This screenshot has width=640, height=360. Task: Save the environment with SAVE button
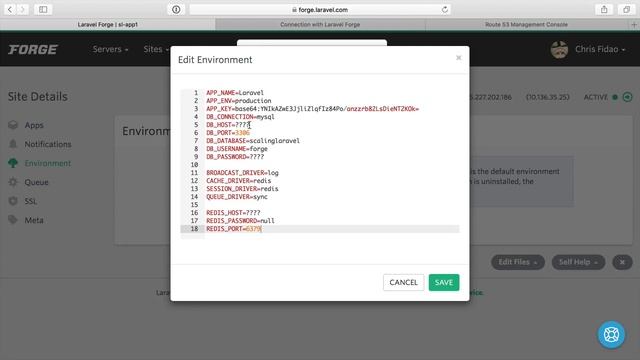tap(444, 282)
